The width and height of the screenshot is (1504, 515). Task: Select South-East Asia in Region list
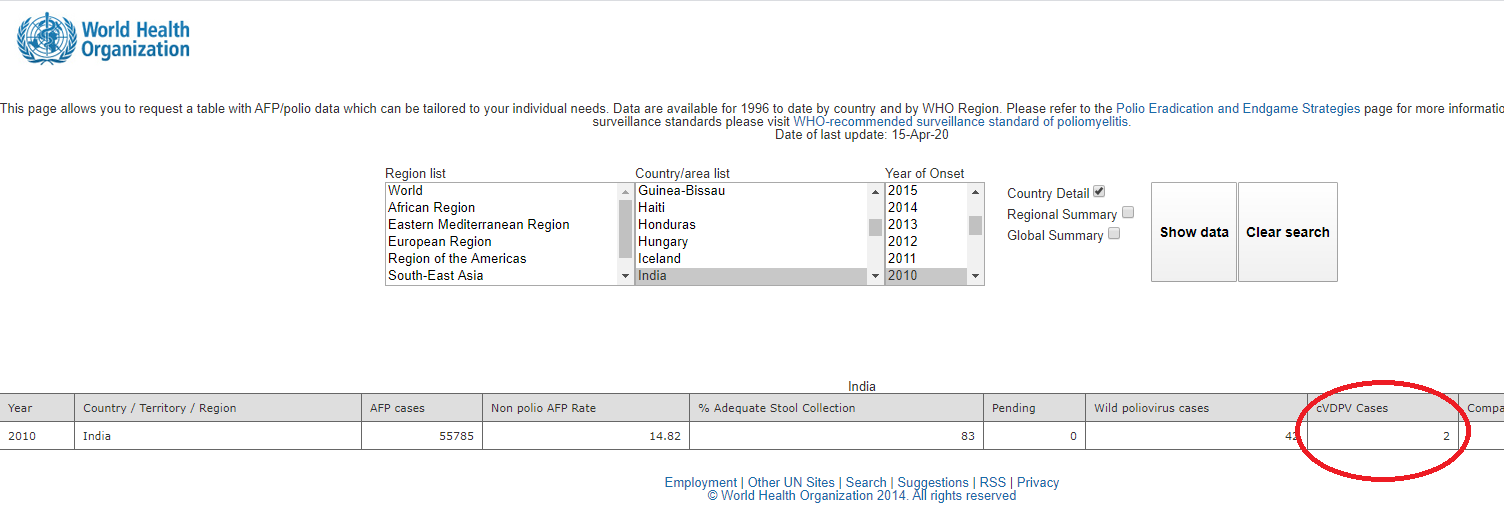point(436,276)
